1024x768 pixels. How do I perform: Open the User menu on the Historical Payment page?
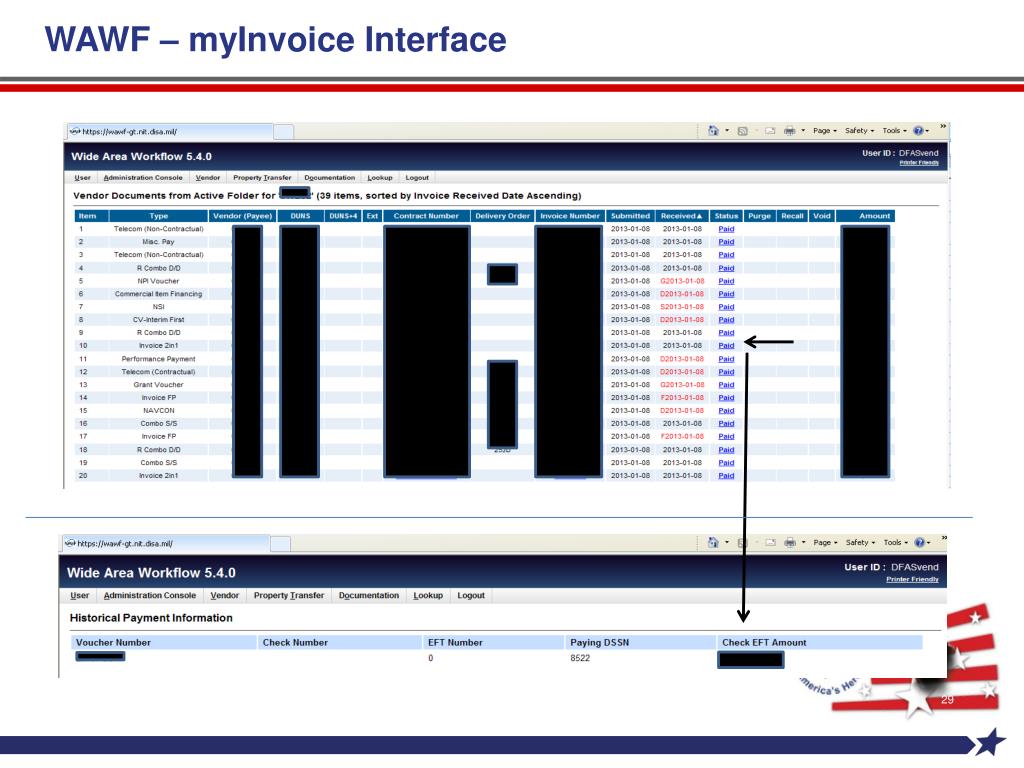tap(80, 596)
